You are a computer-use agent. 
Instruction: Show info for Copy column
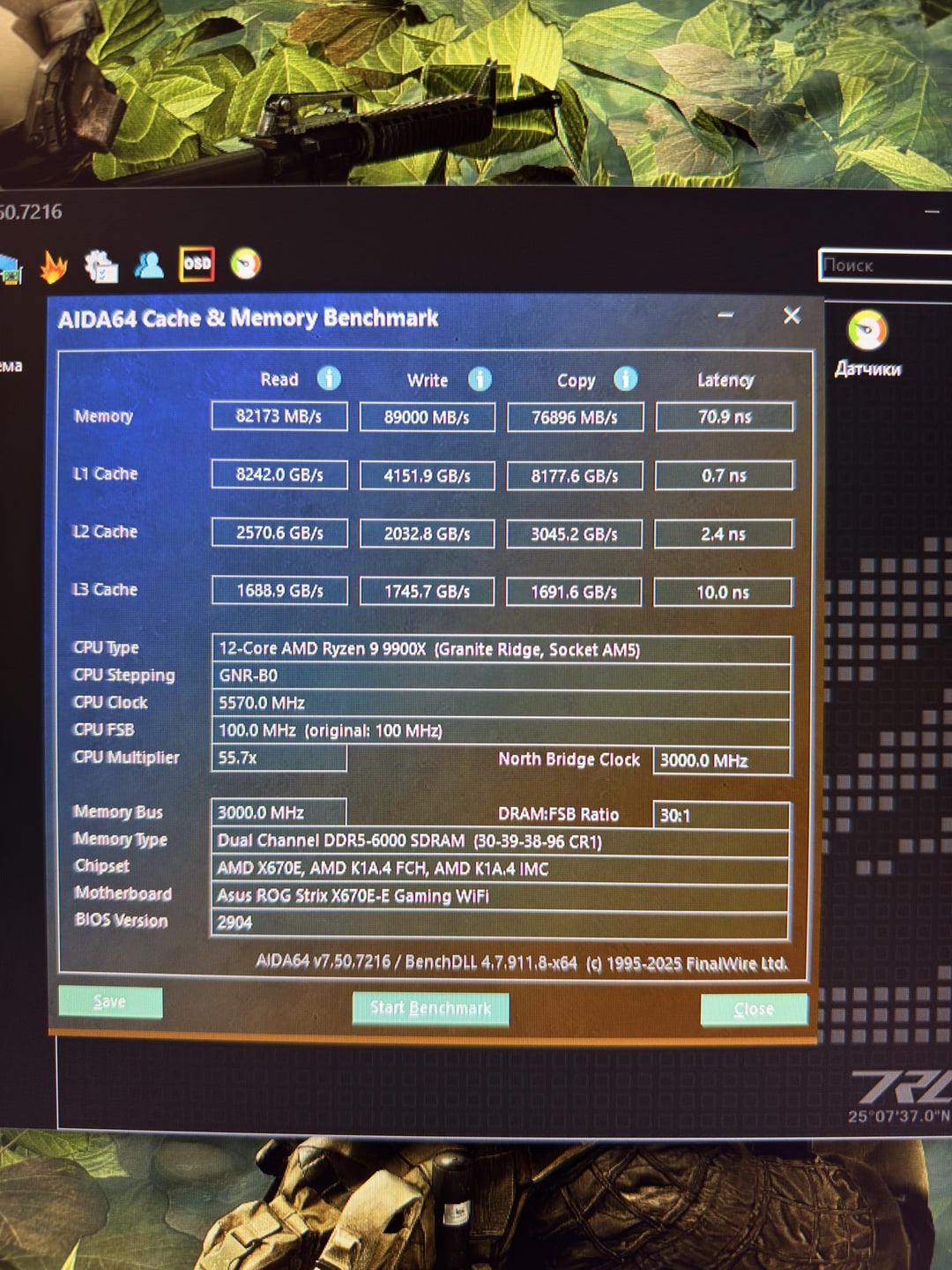pos(625,379)
